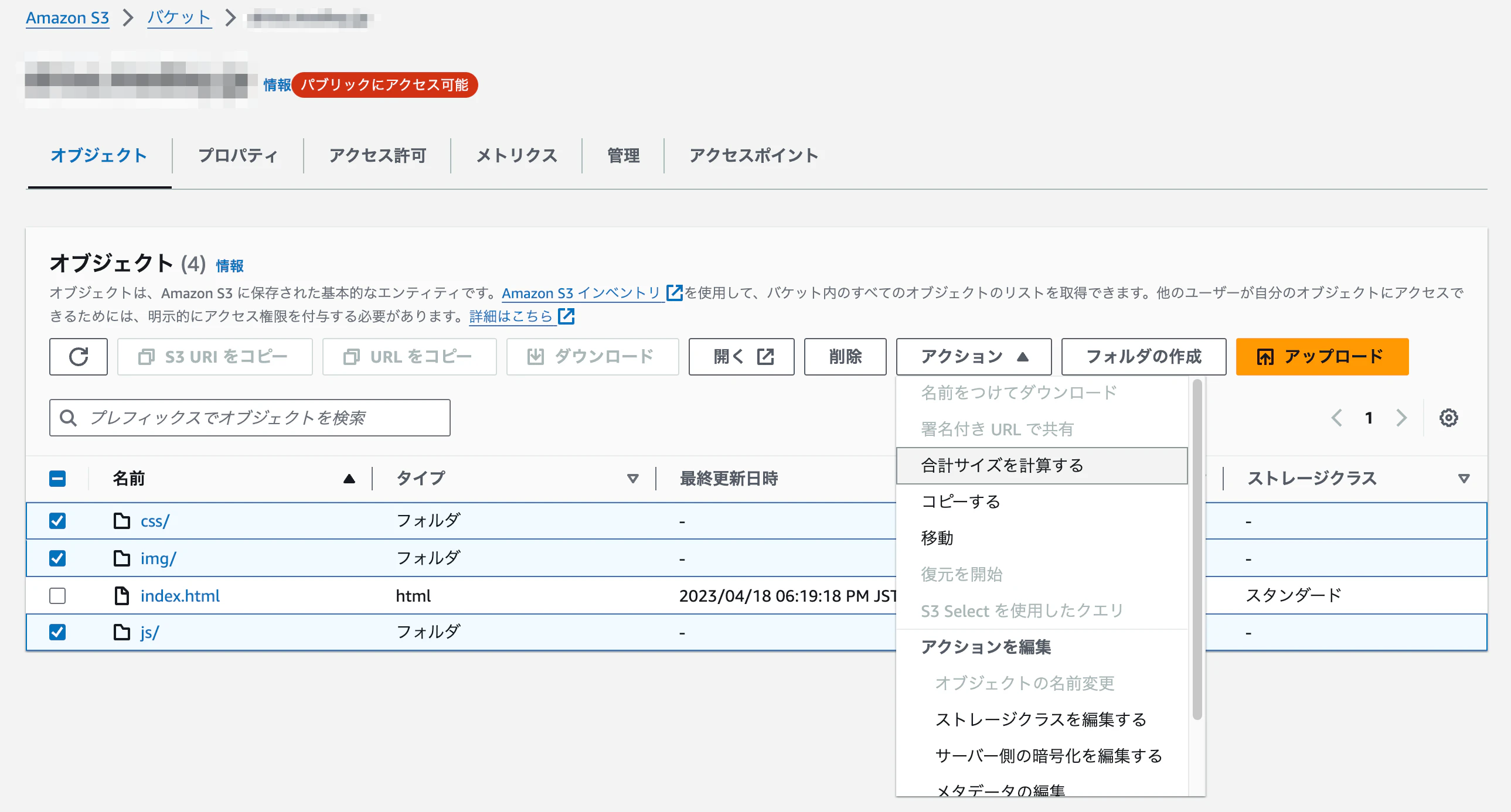Open table preferences gear icon

point(1448,418)
